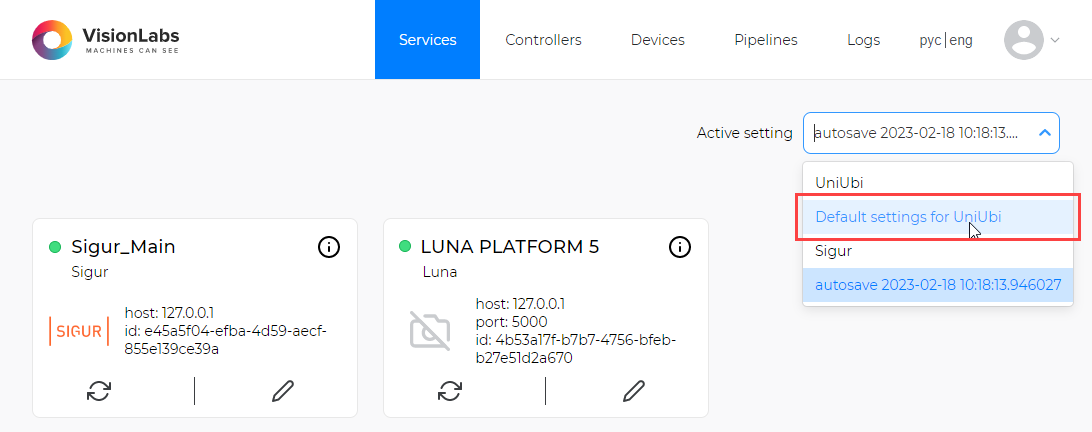Click the LUNA PLATFORM 5 card title
This screenshot has height=432, width=1092.
510,247
